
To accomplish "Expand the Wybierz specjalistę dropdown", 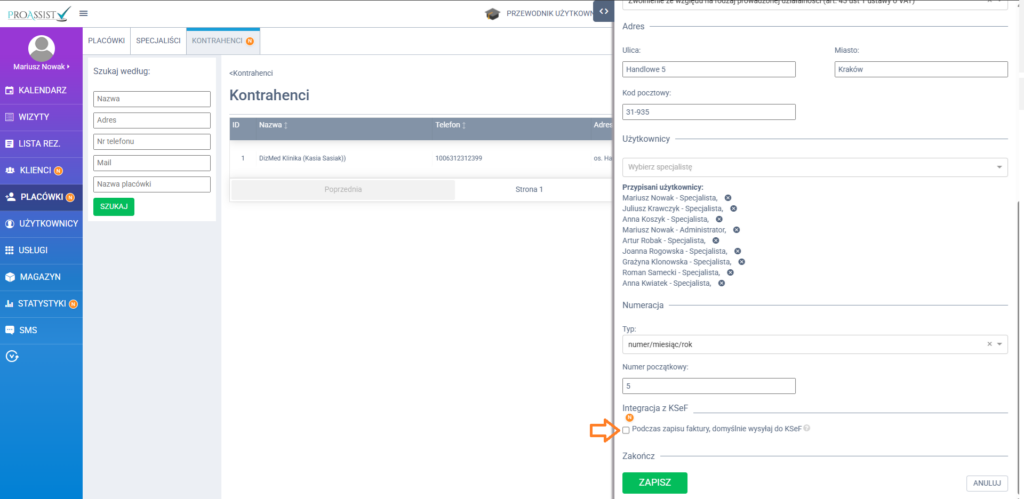I will pyautogui.click(x=814, y=166).
